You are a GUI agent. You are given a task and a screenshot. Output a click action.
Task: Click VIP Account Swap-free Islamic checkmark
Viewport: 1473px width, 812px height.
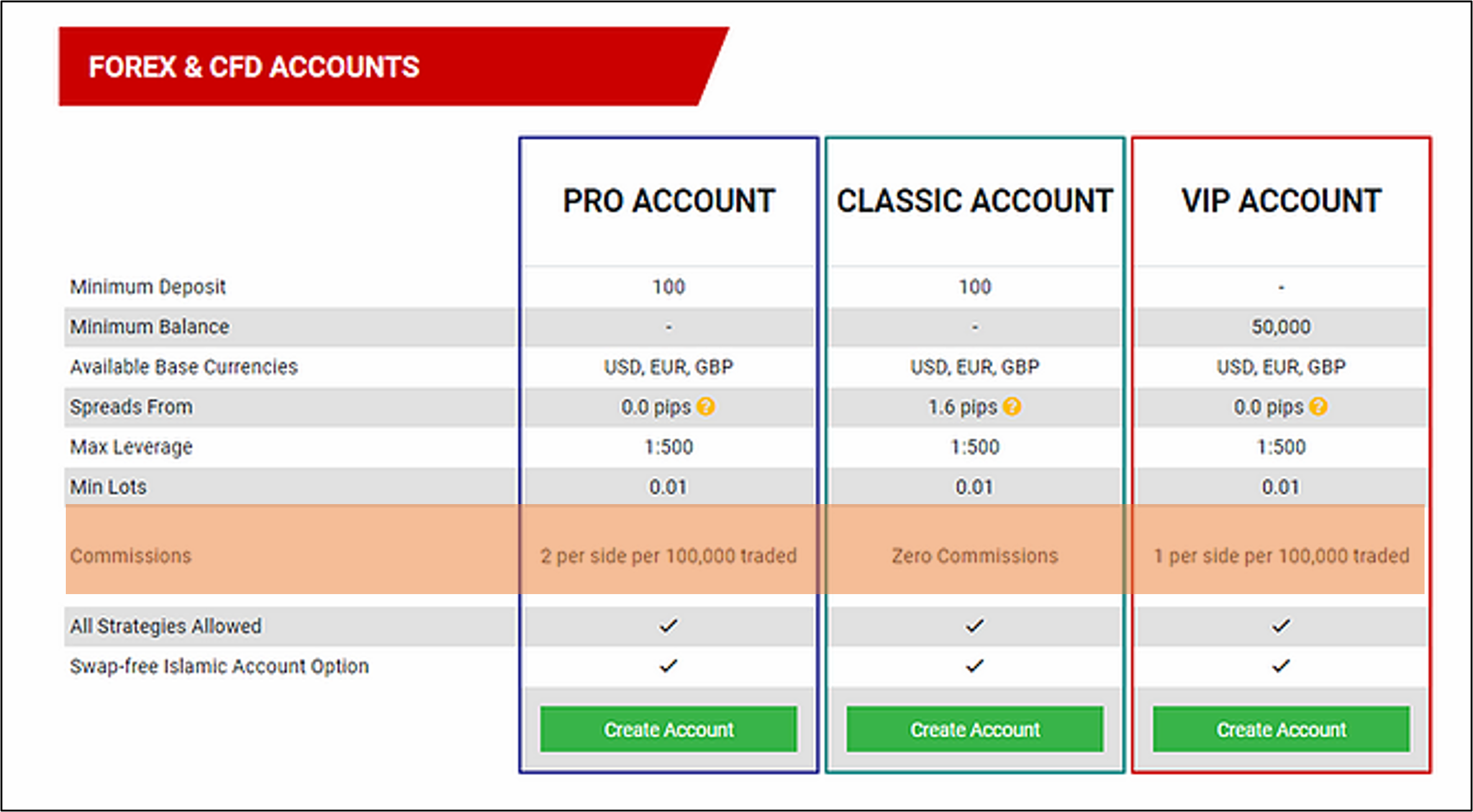(1280, 666)
